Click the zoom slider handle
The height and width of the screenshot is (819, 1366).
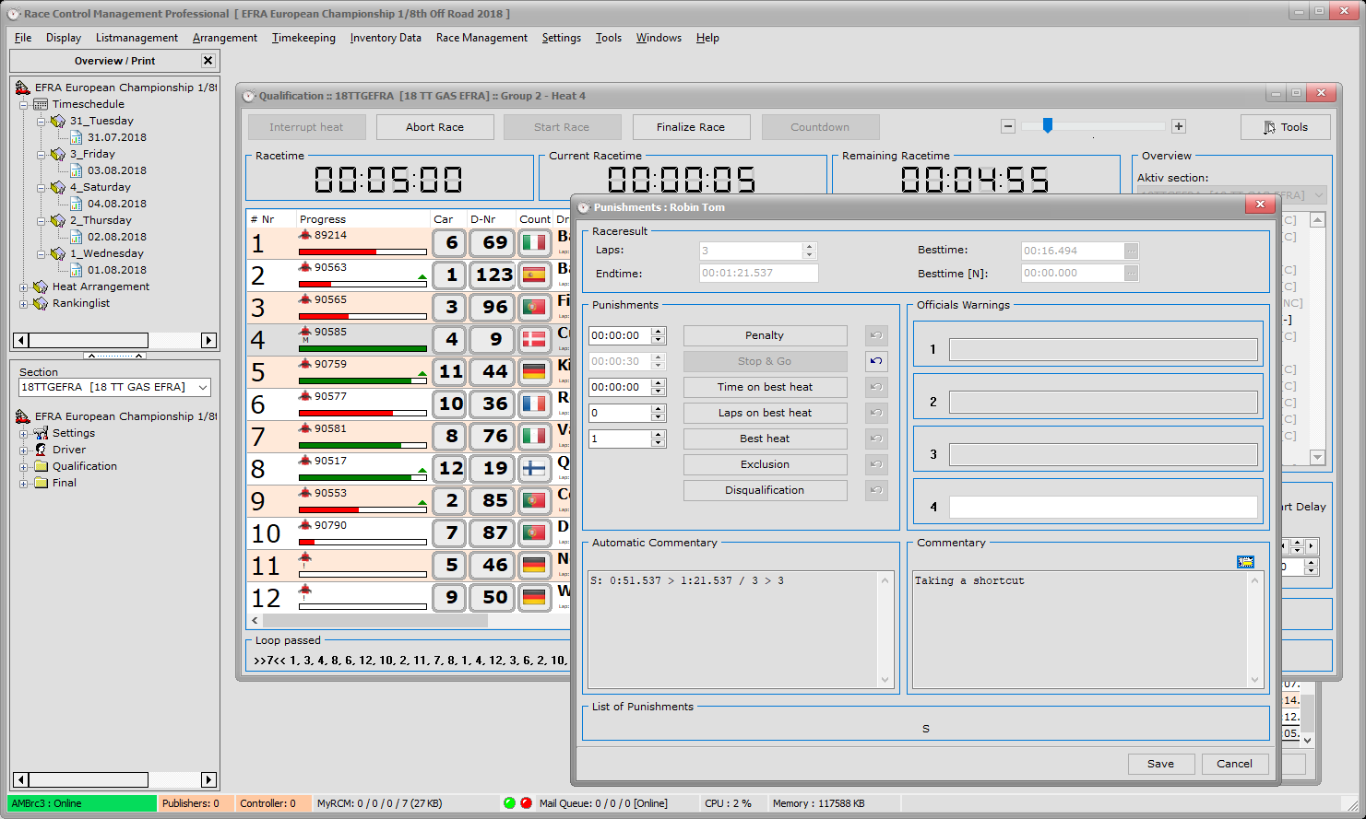pos(1047,126)
